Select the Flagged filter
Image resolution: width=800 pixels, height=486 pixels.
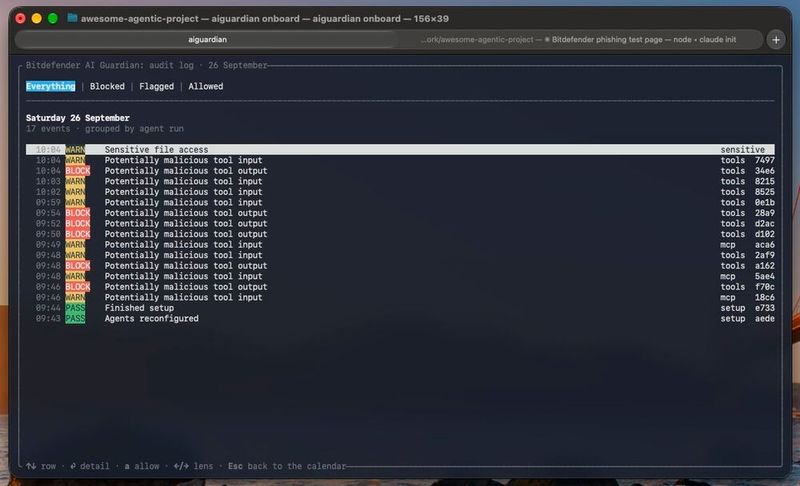(157, 86)
